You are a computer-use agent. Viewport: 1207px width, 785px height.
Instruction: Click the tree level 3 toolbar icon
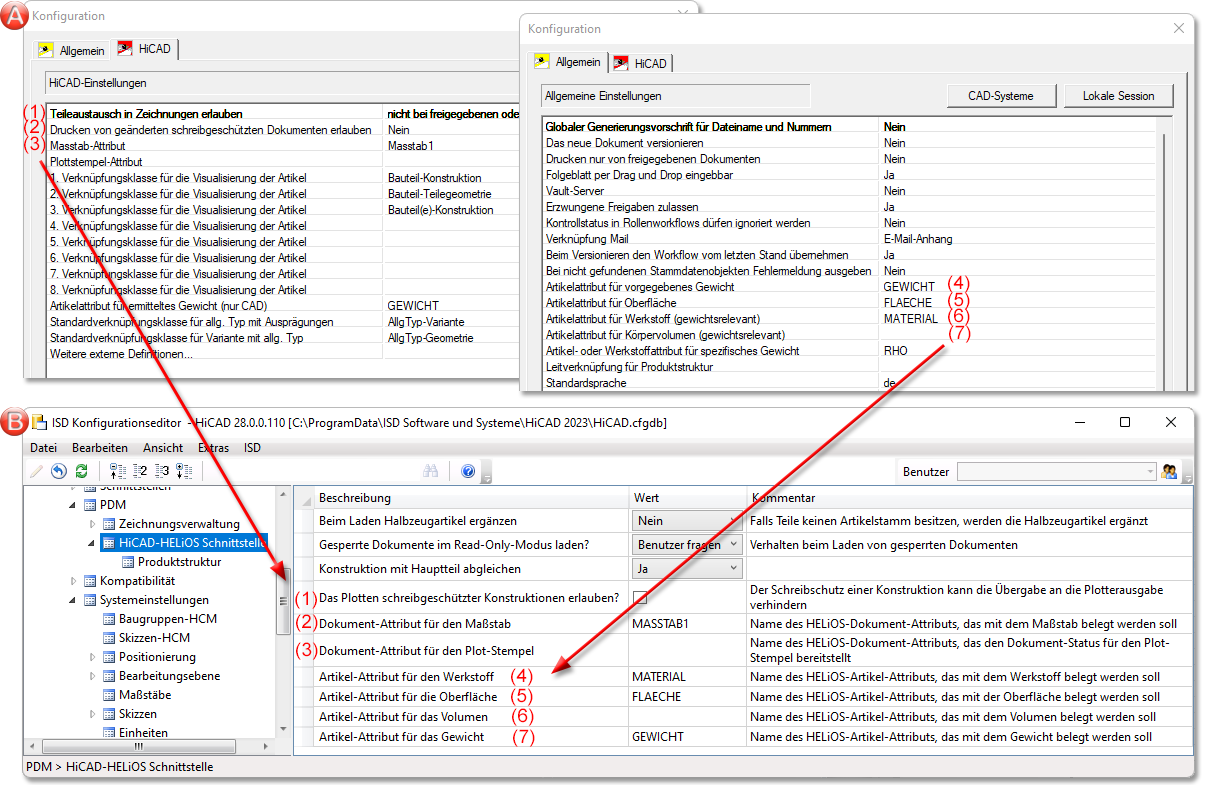coord(161,471)
